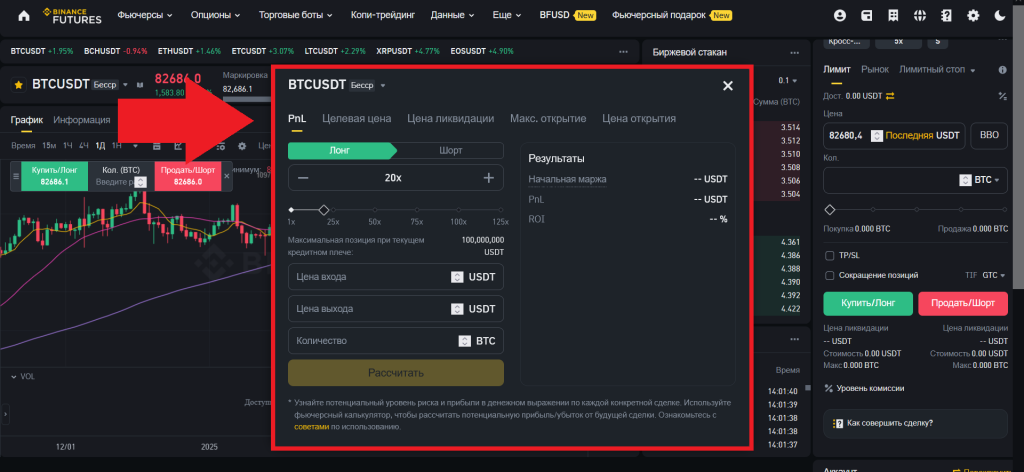Viewport: 1024px width, 472px height.
Task: Click the calculator leverage slider handle
Action: [x=323, y=210]
